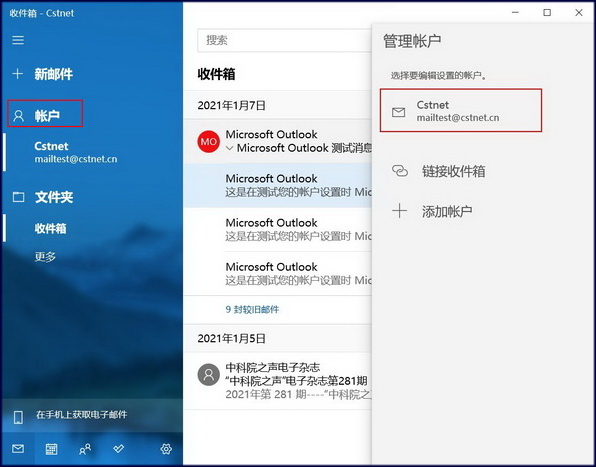Open the To Do checkmark icon

(x=119, y=449)
